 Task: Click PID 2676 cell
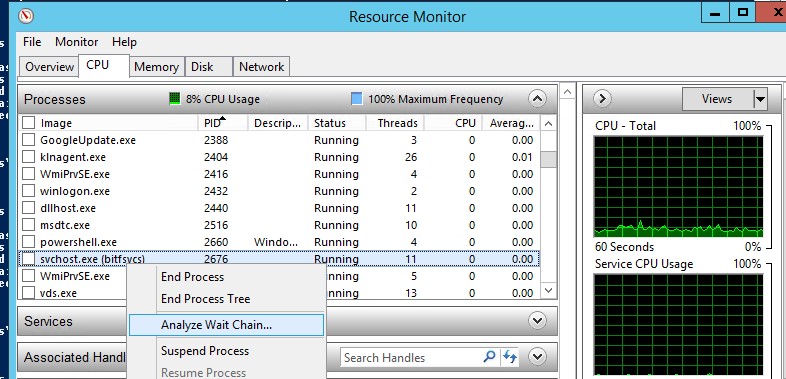tap(216, 259)
